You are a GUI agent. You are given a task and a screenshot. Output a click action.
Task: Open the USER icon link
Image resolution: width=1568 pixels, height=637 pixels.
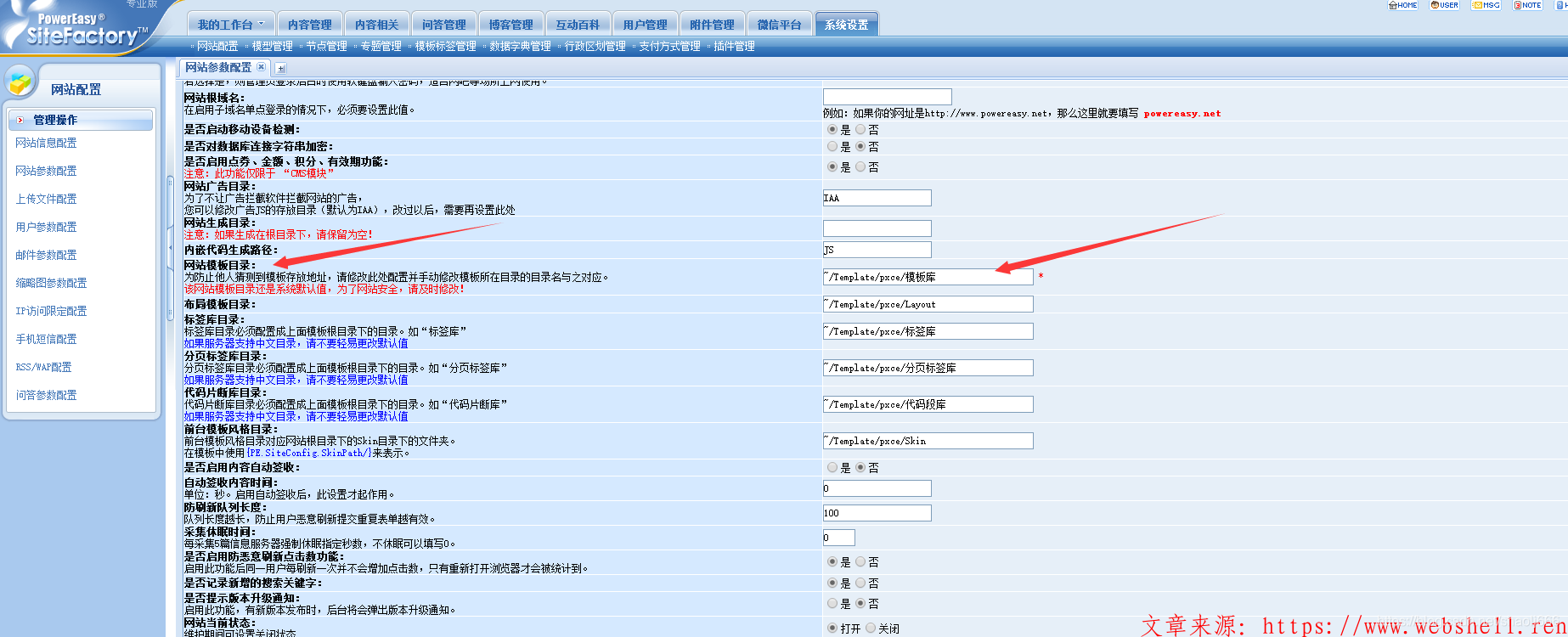coord(1444,5)
